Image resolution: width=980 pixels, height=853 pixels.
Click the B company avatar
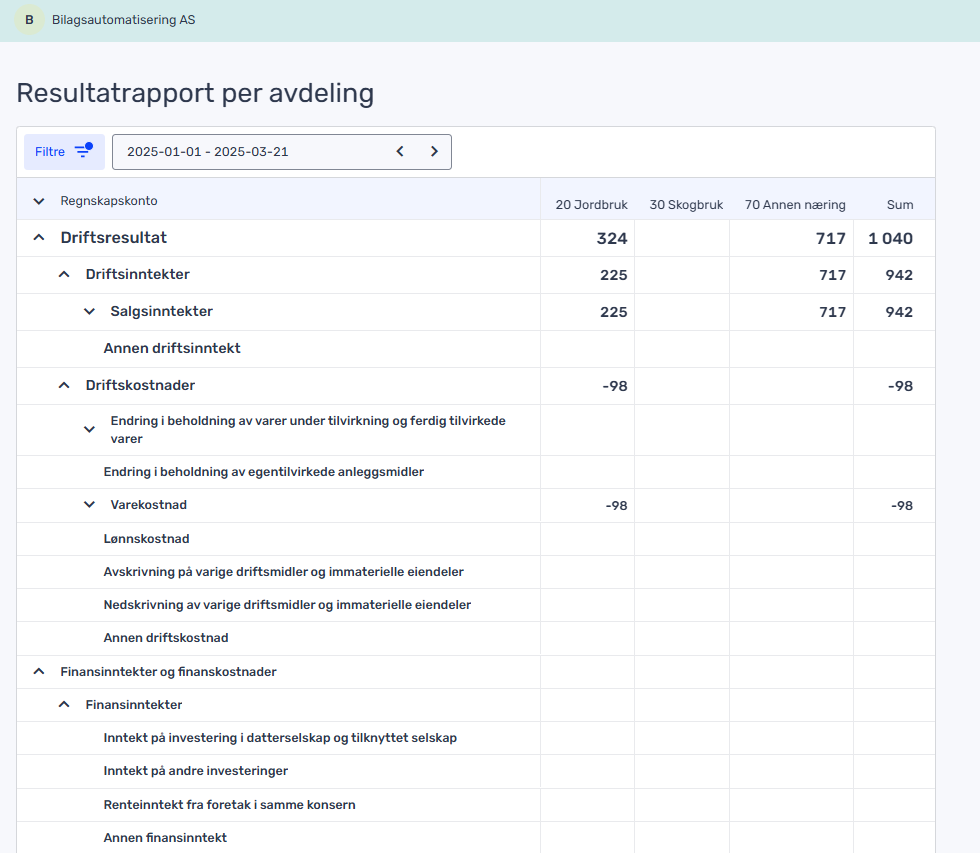[x=29, y=20]
